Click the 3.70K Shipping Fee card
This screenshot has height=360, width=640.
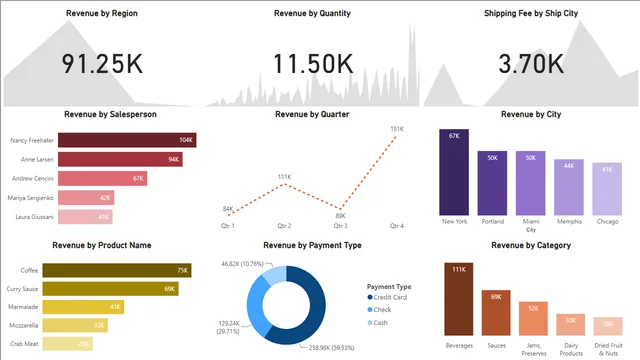pos(531,64)
